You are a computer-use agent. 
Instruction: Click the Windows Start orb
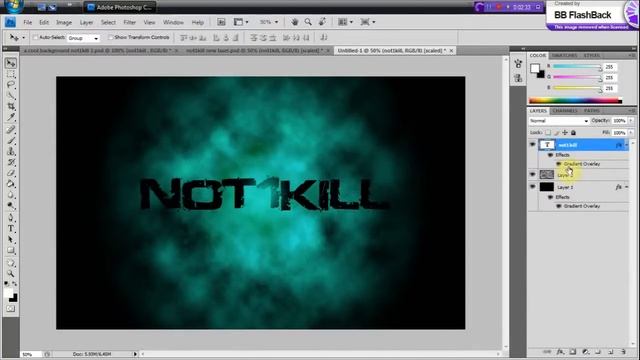coord(14,6)
